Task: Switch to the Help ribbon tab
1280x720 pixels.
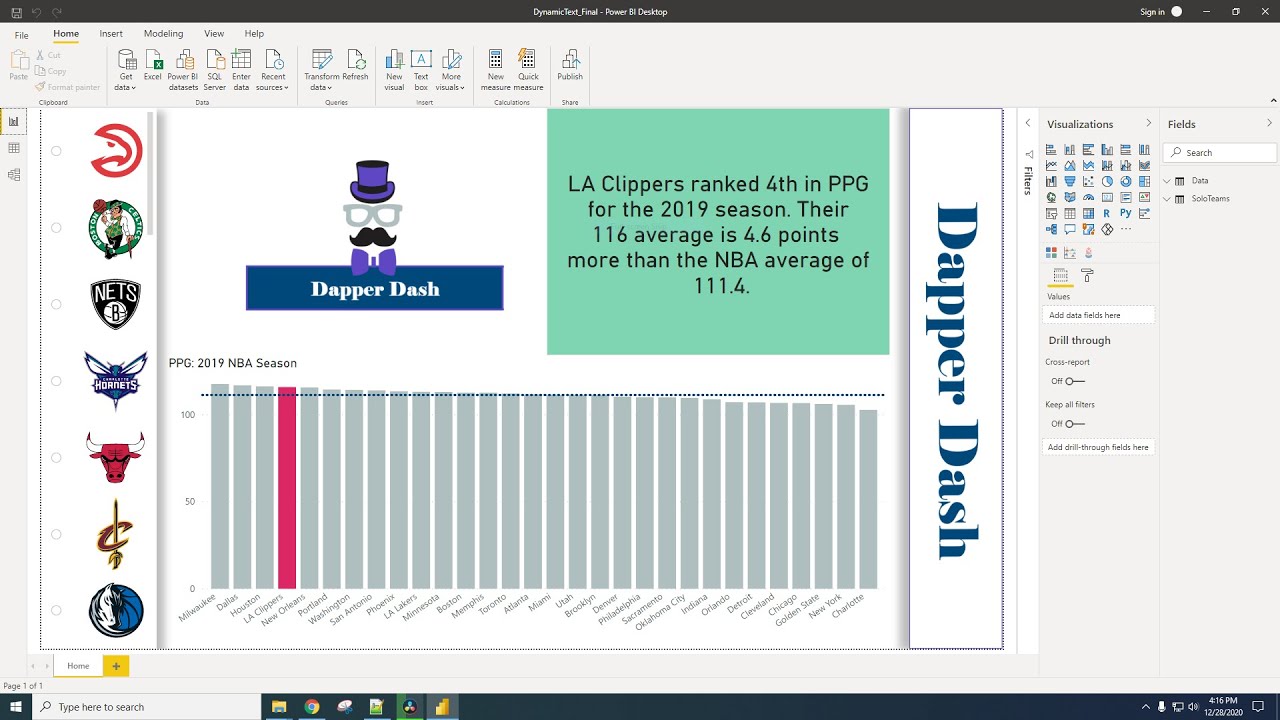Action: (254, 34)
